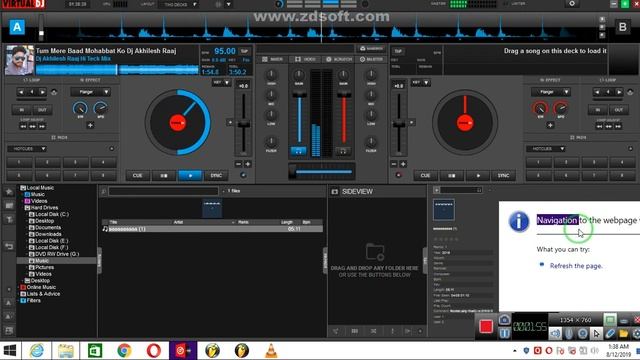640x360 pixels.
Task: Pitch bend plus on right deck
Action: point(403,164)
